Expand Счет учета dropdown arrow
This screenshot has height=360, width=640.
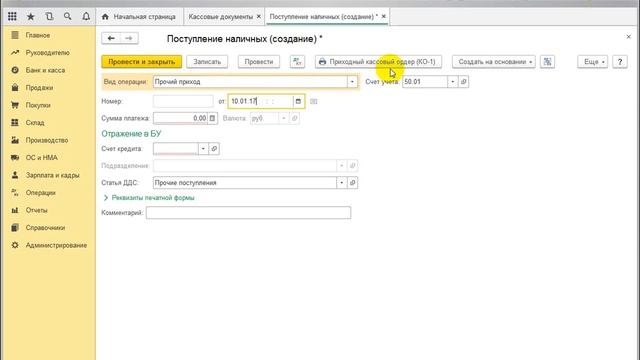[x=453, y=82]
